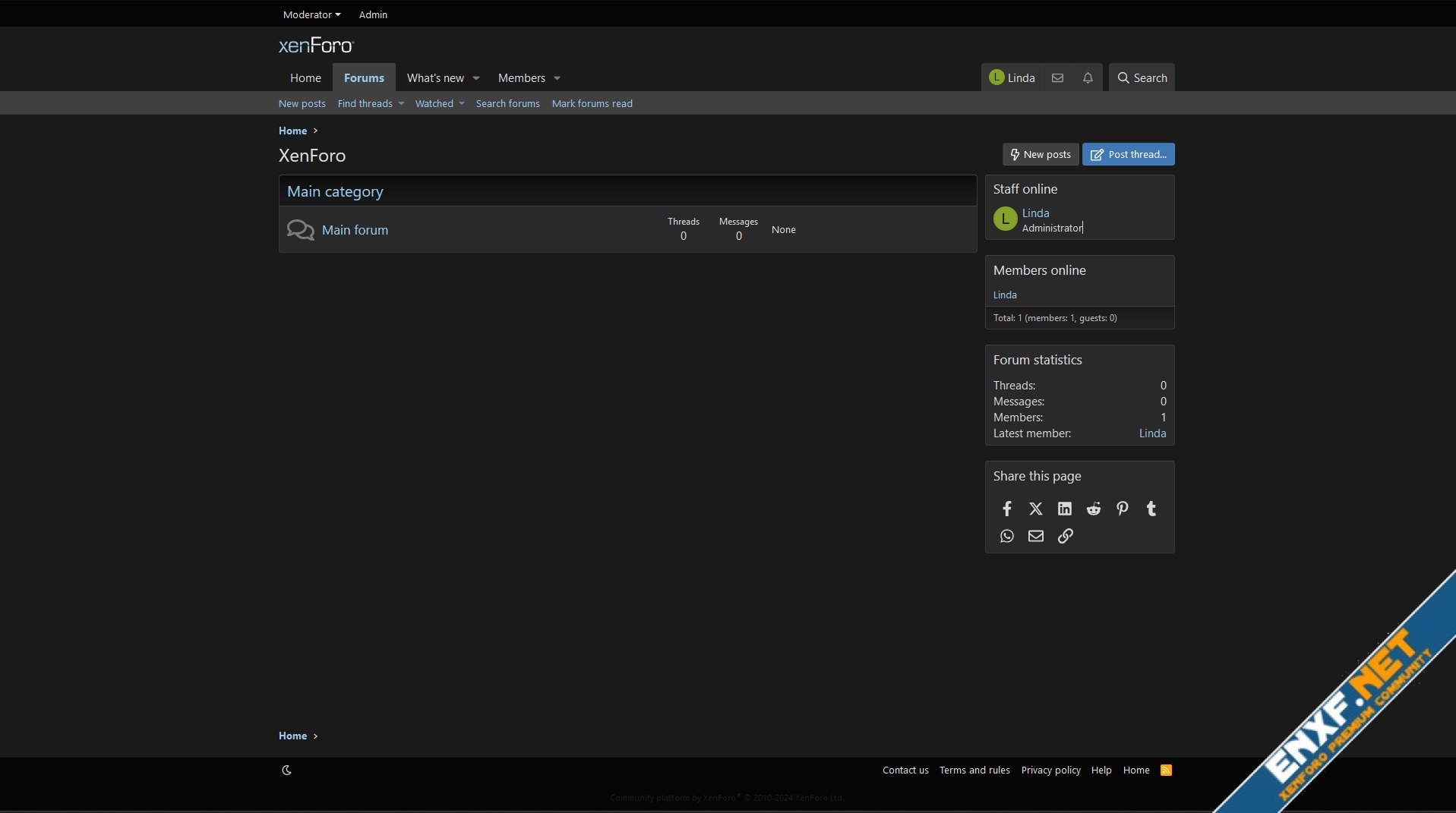Viewport: 1456px width, 813px height.
Task: Click the 'None' latest post text
Action: [x=784, y=229]
